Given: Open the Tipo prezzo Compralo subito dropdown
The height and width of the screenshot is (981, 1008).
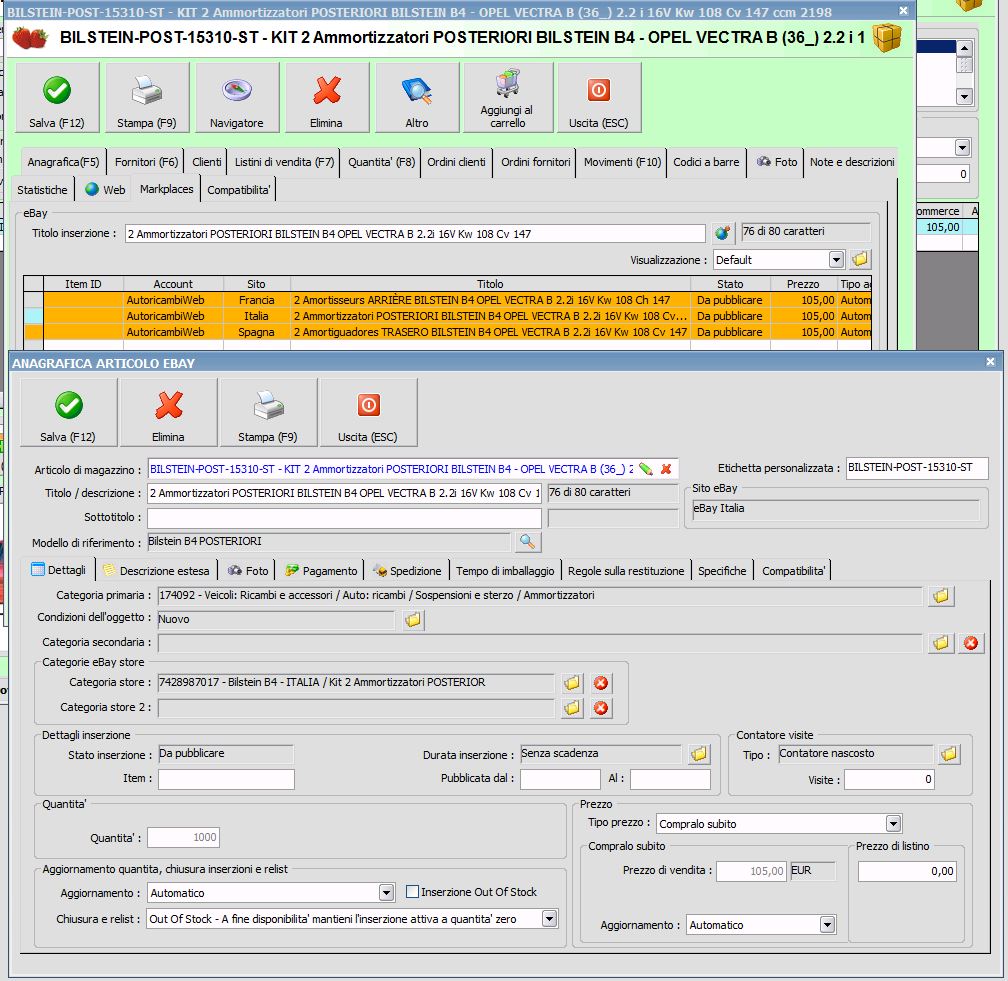Looking at the screenshot, I should click(x=894, y=824).
